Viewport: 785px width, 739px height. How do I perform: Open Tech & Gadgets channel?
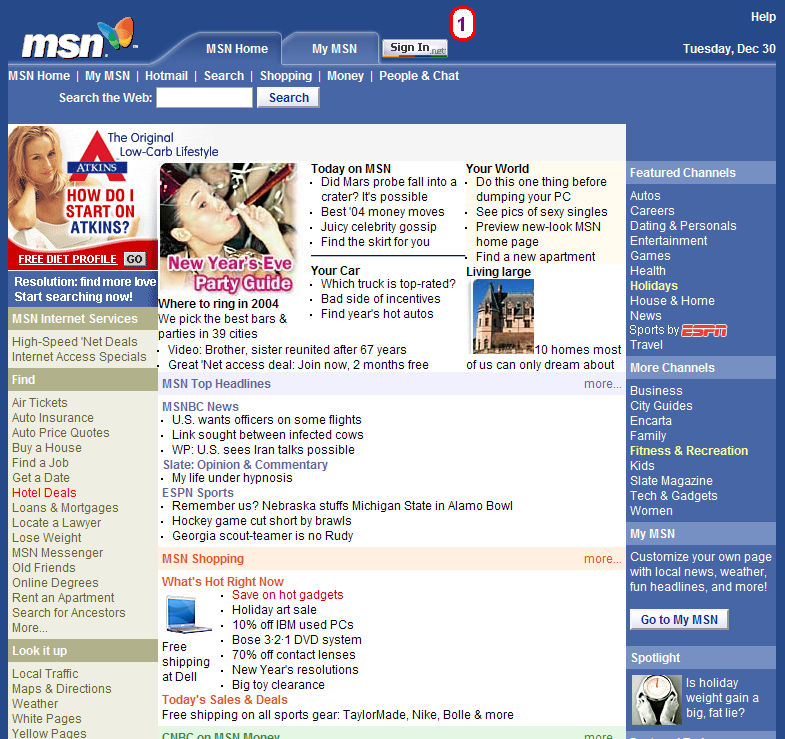pyautogui.click(x=673, y=496)
